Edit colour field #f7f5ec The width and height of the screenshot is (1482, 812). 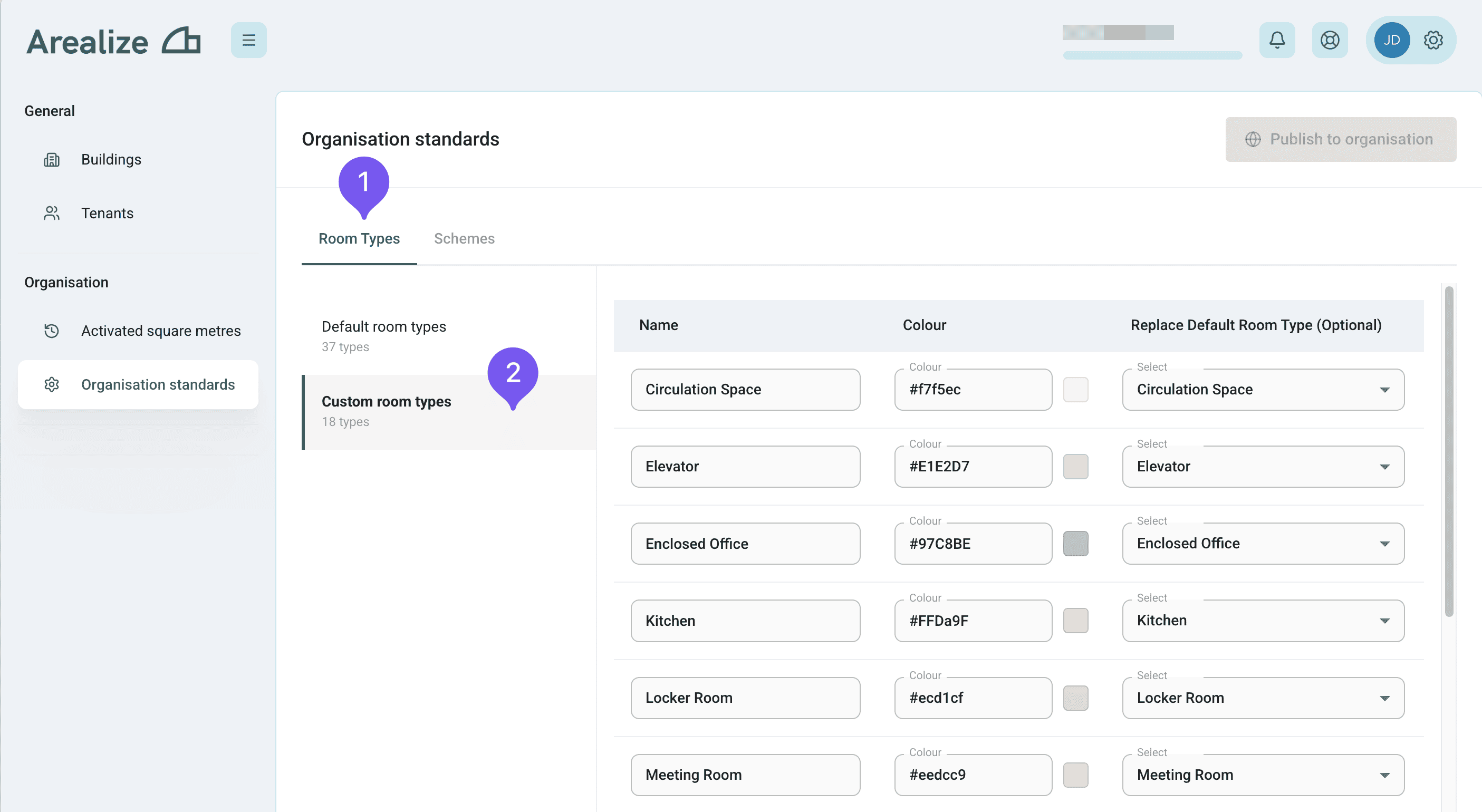click(973, 389)
